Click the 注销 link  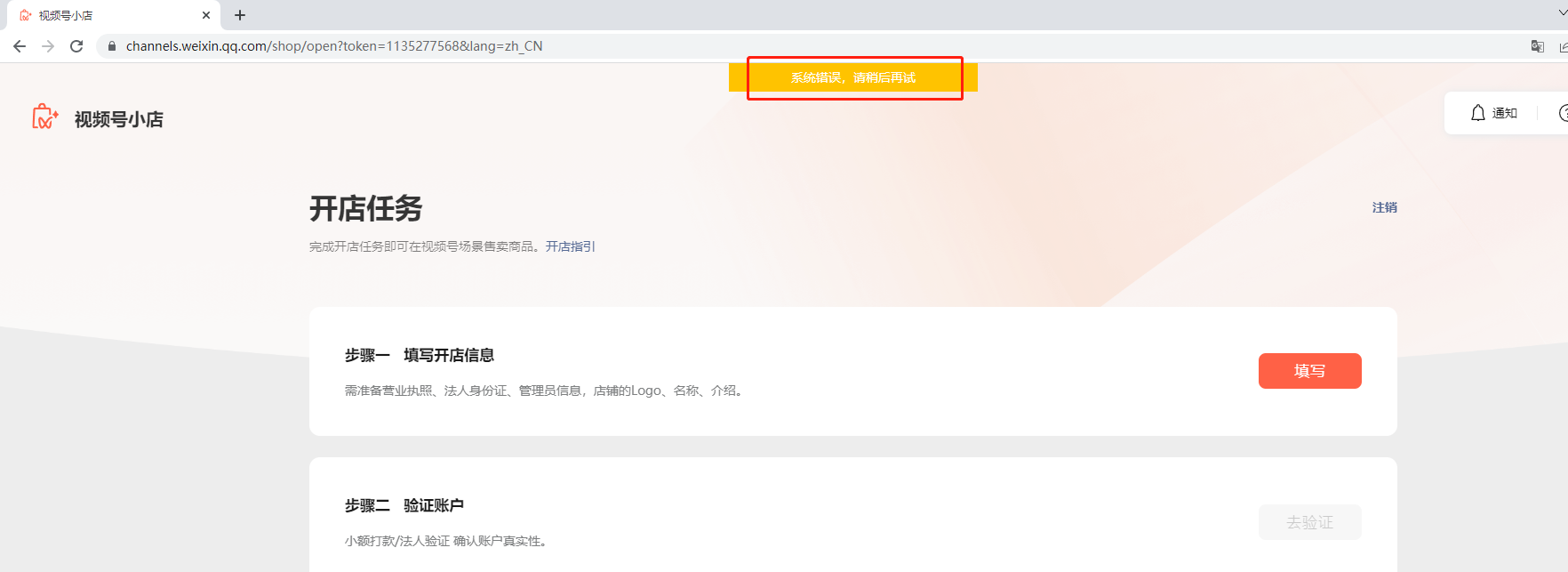[x=1384, y=207]
